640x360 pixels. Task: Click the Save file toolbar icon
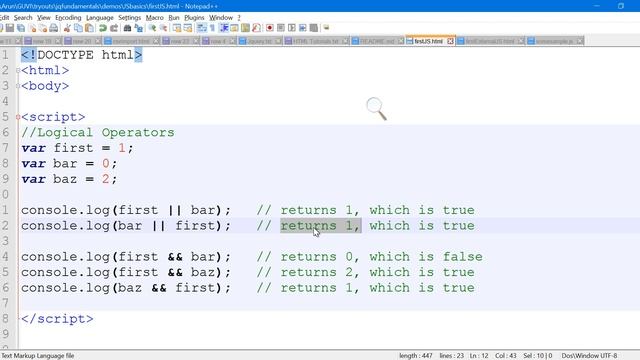tap(10, 28)
